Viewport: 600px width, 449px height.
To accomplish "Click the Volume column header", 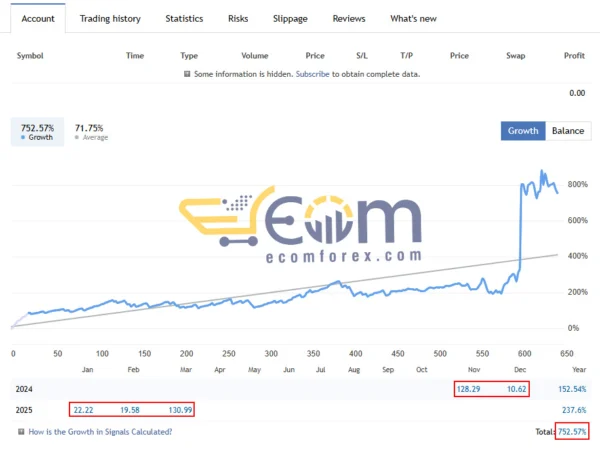I will coord(254,55).
